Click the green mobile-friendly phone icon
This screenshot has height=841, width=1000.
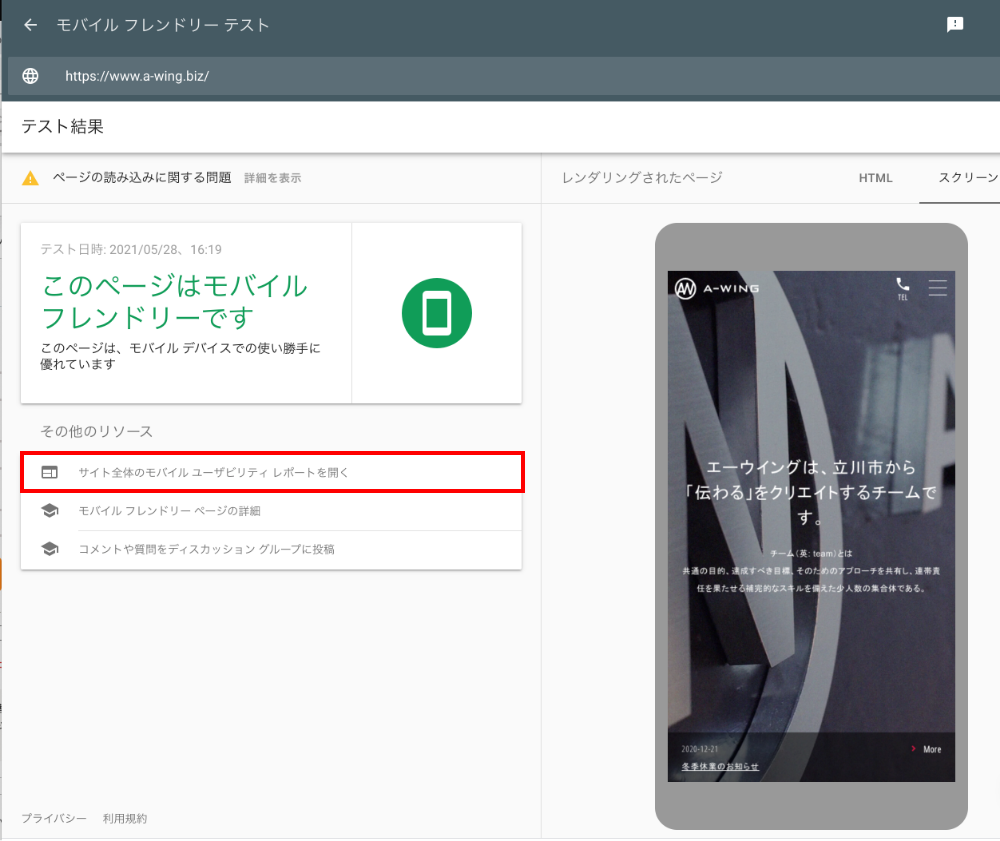[436, 314]
